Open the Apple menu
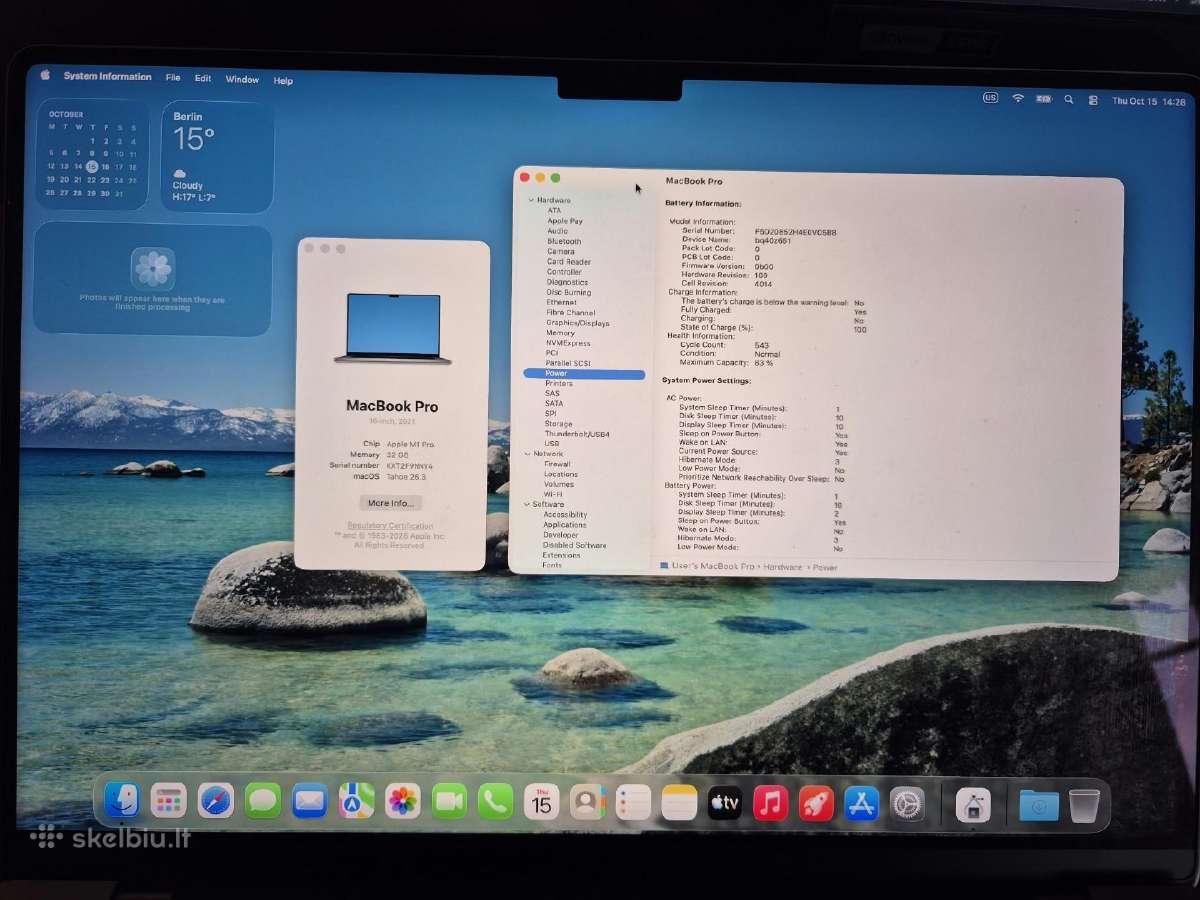Viewport: 1200px width, 900px height. 45,76
